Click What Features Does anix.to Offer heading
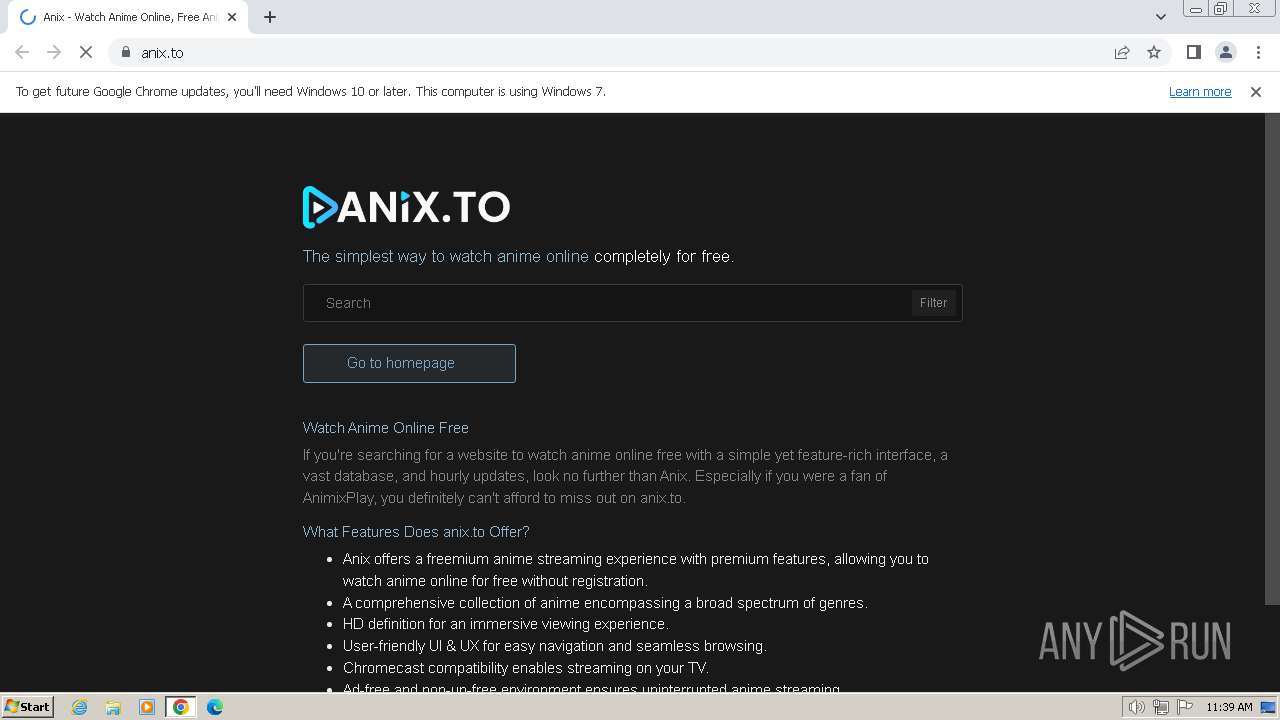This screenshot has height=720, width=1280. click(x=416, y=531)
